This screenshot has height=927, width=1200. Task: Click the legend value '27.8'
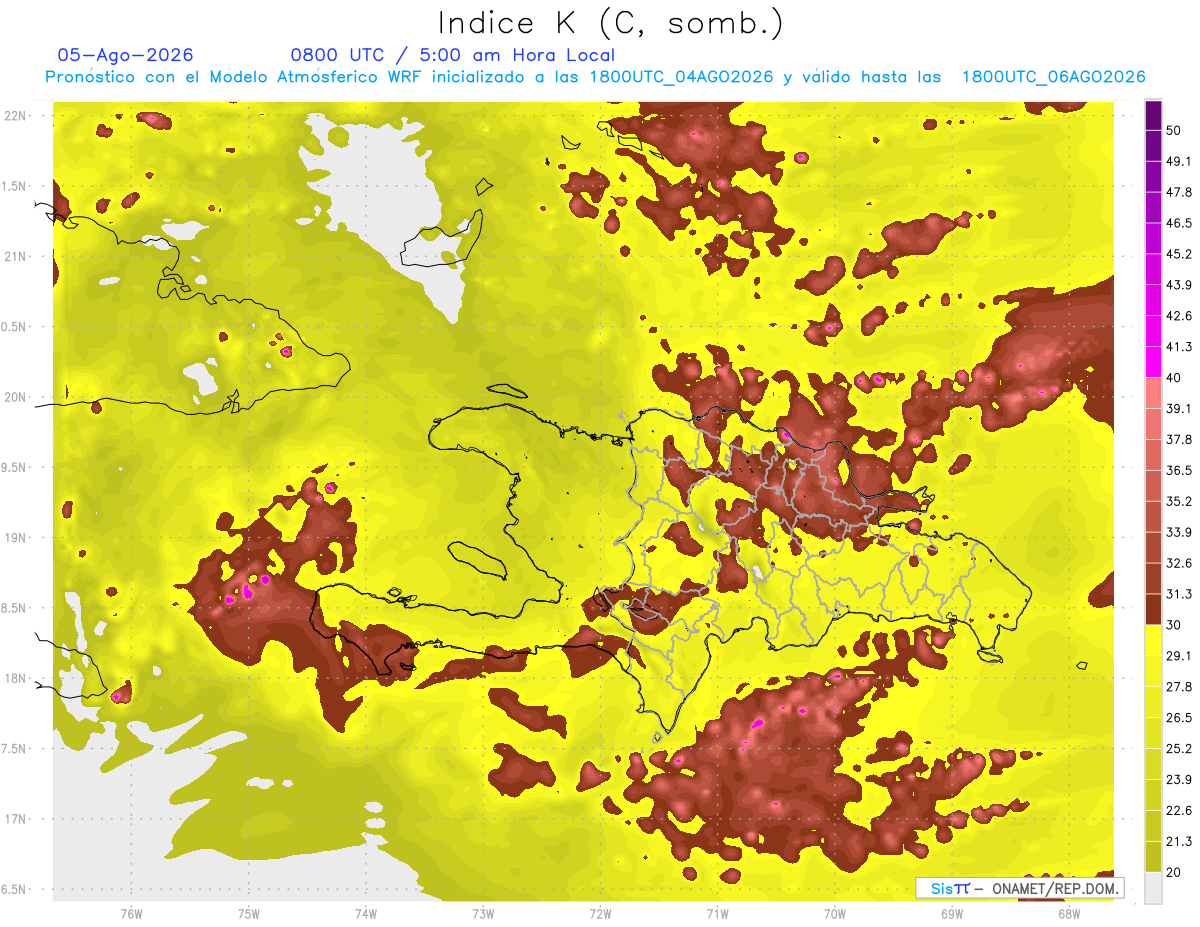click(1179, 687)
